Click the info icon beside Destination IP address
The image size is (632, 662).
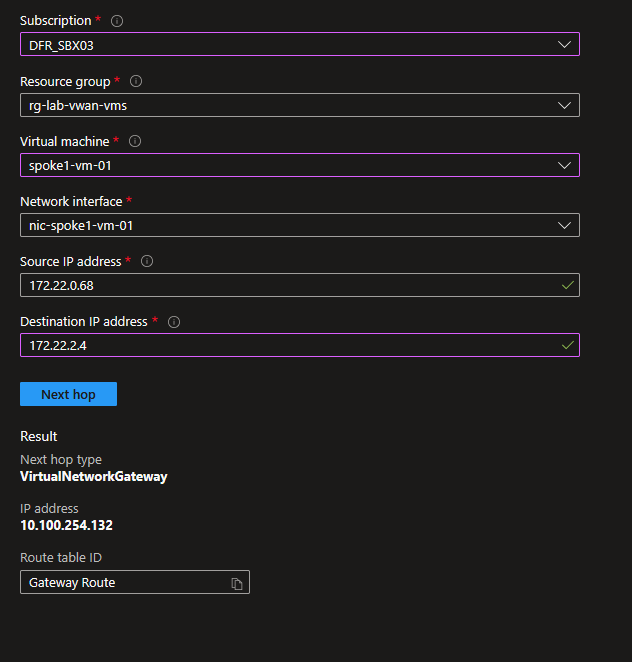(174, 322)
